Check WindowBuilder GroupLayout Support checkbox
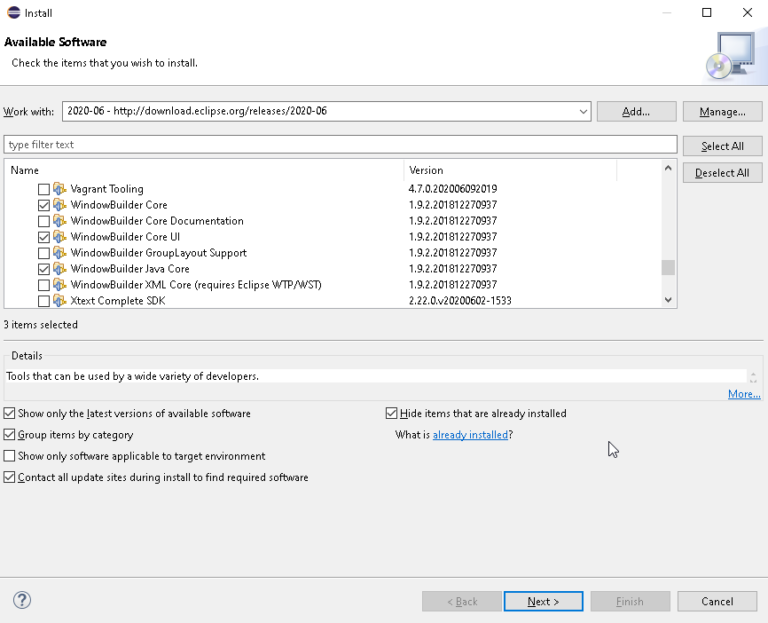The height and width of the screenshot is (623, 768). (44, 253)
